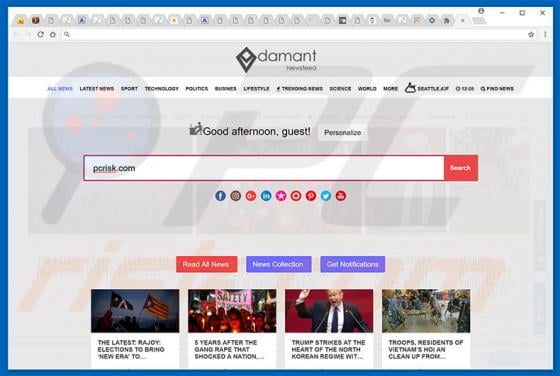
Task: Read 'The Latest: Rajoy: Elections' headline
Action: pos(131,349)
